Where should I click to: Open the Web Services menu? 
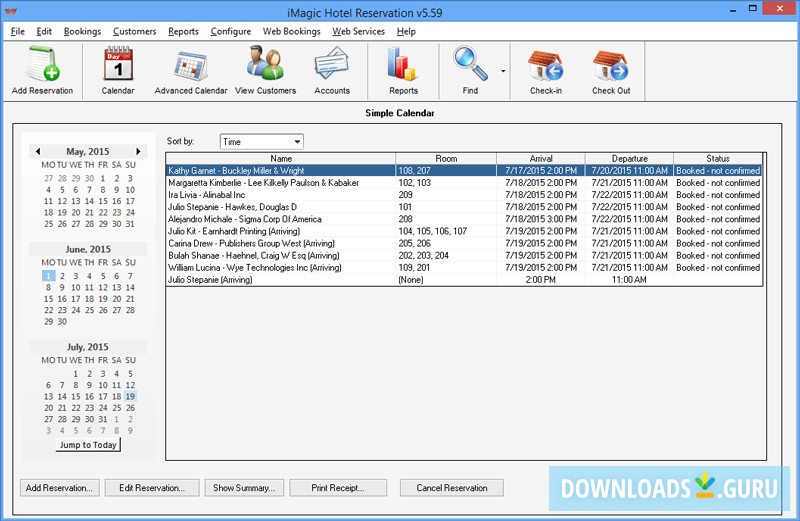pyautogui.click(x=358, y=31)
